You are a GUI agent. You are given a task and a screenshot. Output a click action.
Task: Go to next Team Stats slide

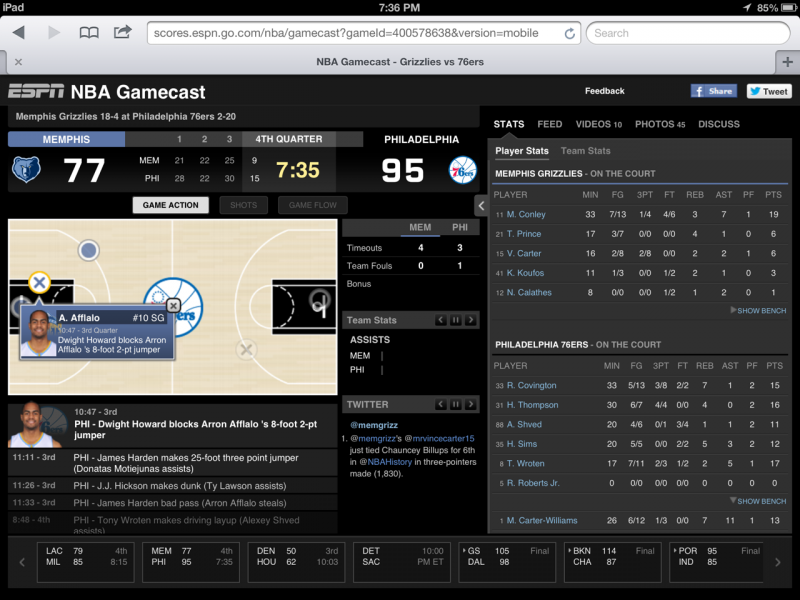click(x=470, y=320)
